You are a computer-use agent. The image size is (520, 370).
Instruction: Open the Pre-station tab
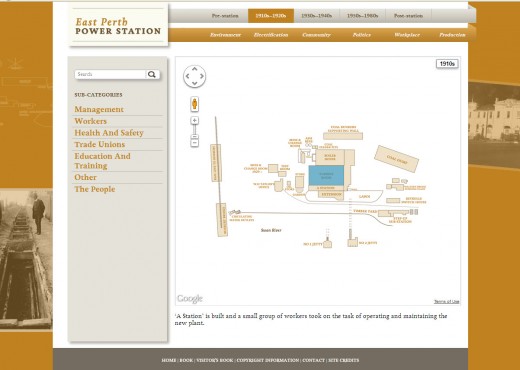tap(225, 16)
